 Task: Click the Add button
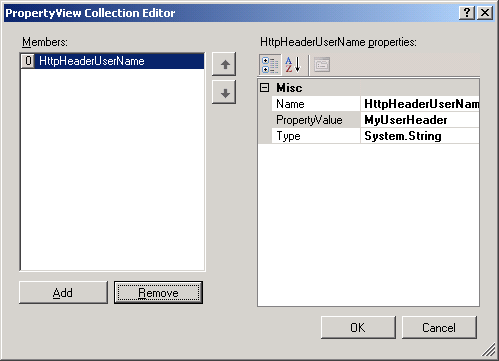(x=63, y=293)
